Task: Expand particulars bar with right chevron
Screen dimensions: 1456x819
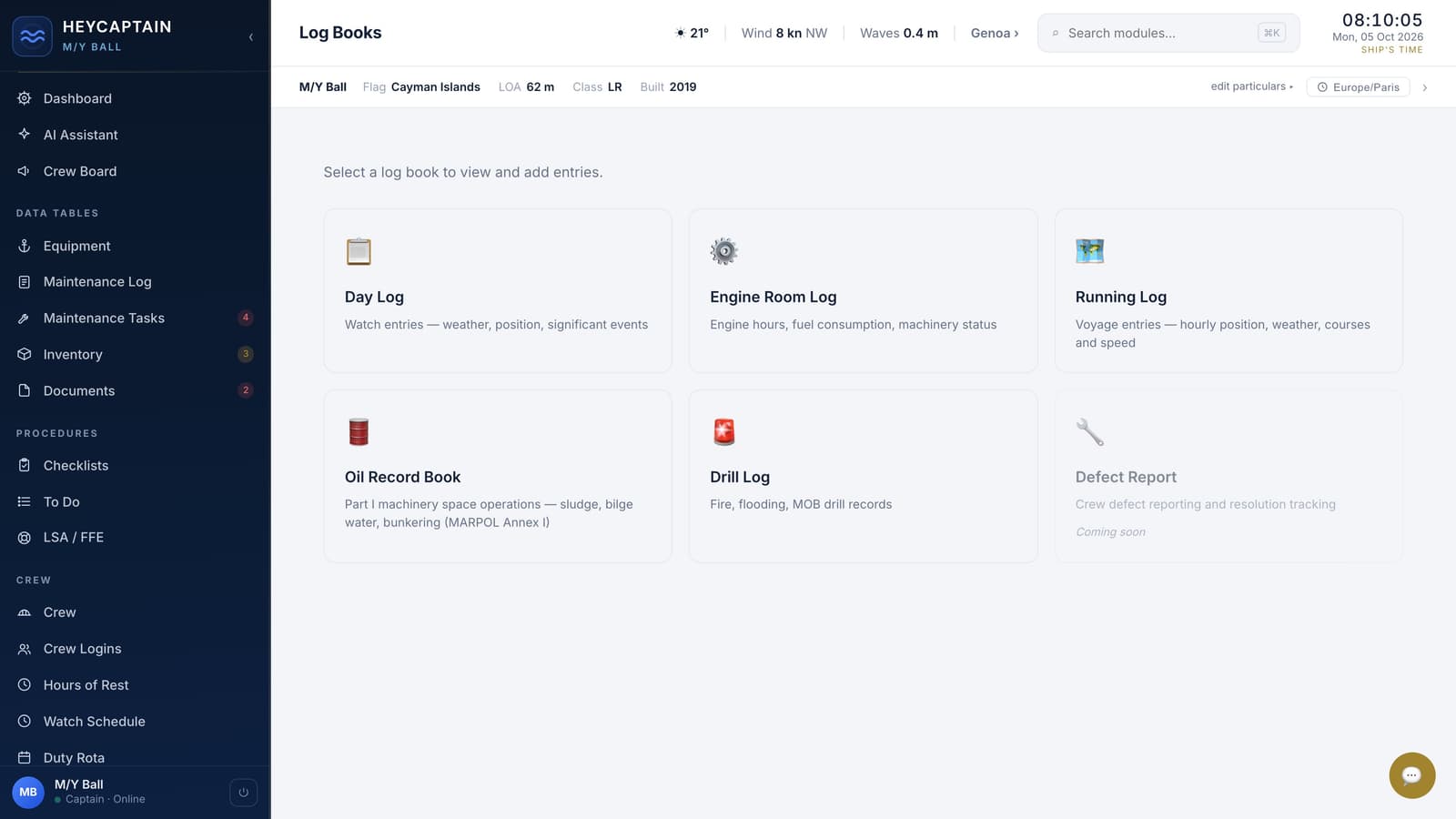Action: click(1424, 87)
